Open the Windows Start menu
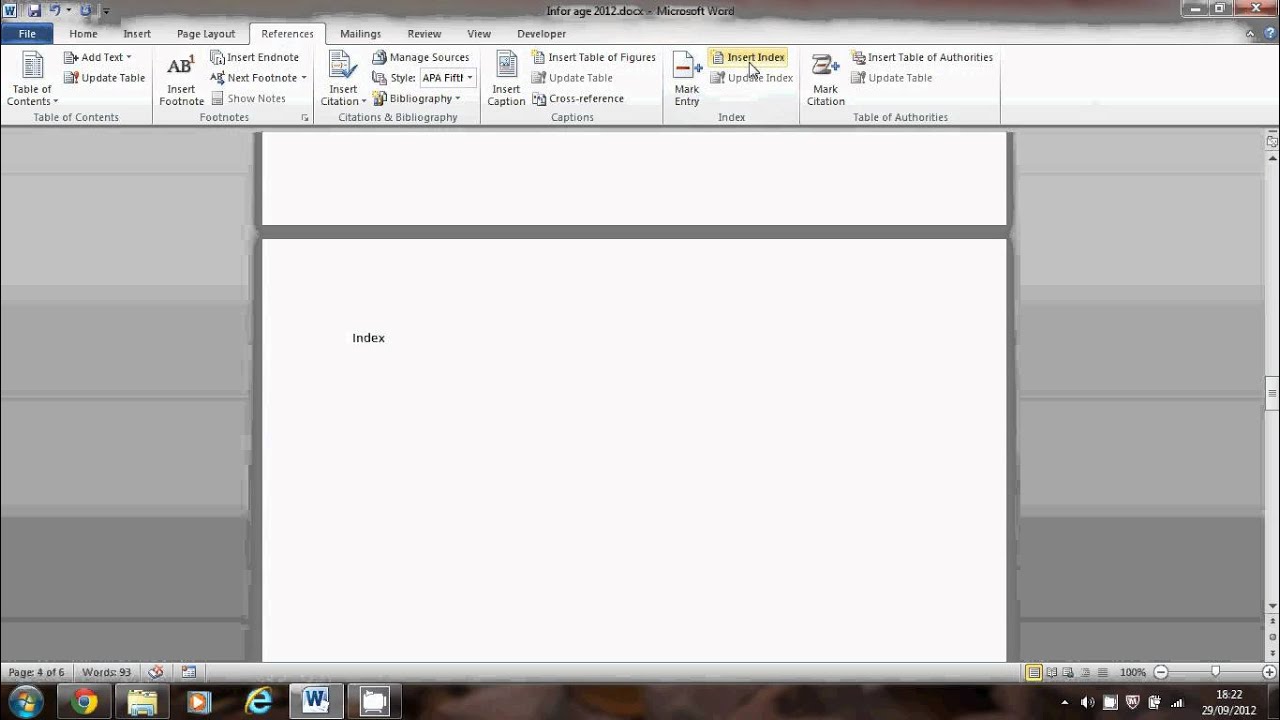The height and width of the screenshot is (720, 1280). (x=26, y=701)
